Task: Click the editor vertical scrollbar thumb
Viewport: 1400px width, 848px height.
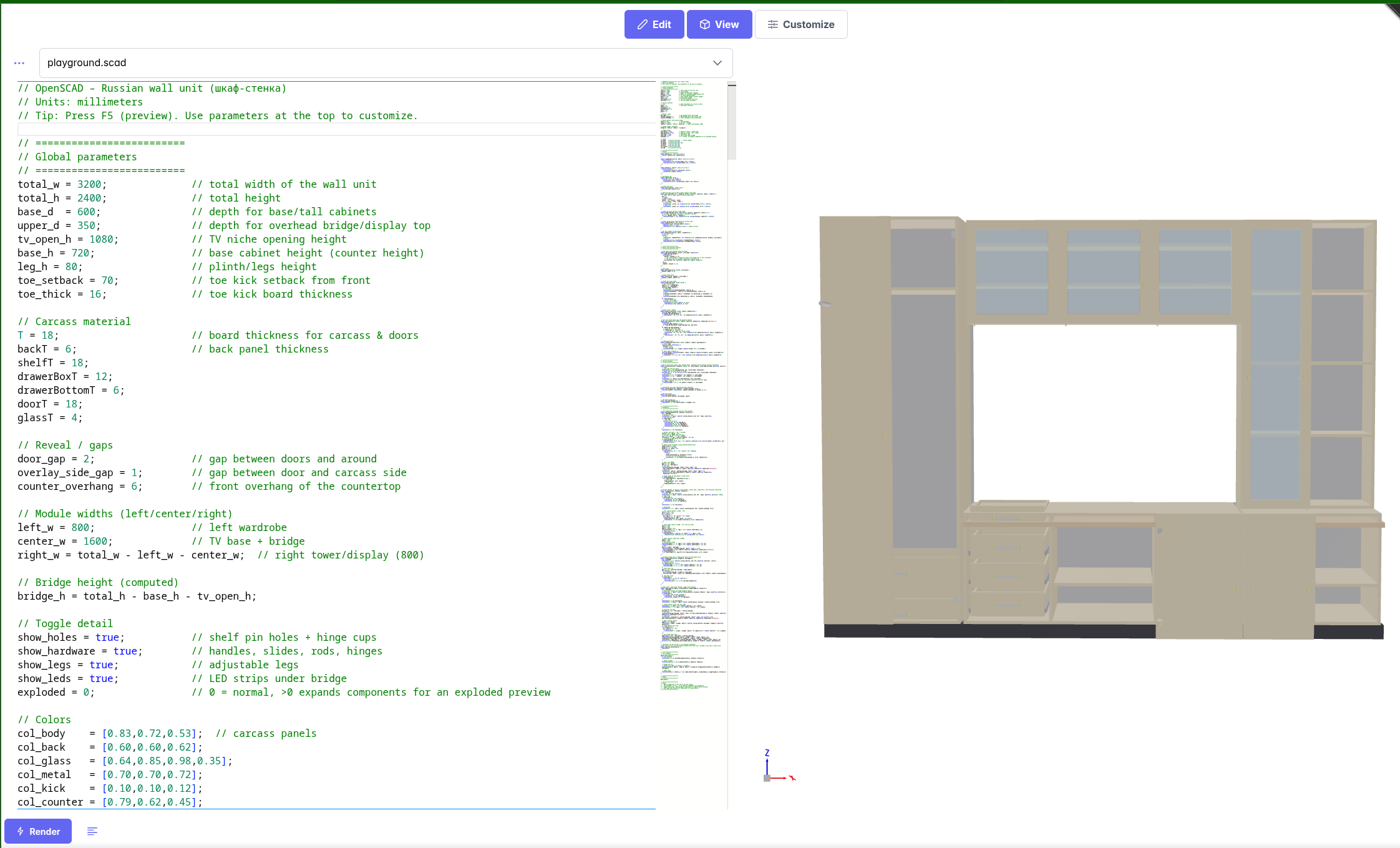Action: coord(732,122)
